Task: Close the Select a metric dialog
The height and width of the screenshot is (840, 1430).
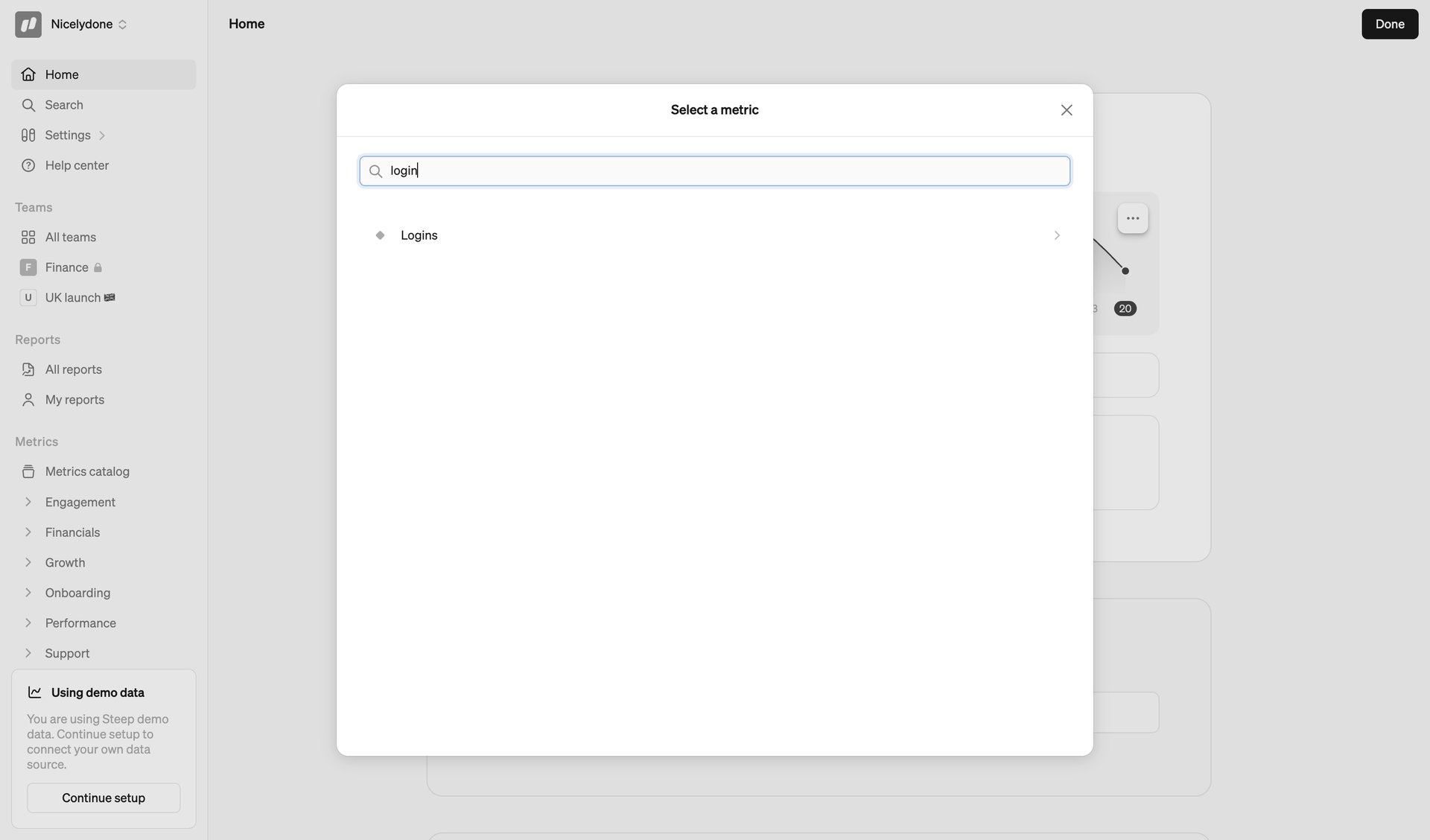Action: tap(1066, 109)
